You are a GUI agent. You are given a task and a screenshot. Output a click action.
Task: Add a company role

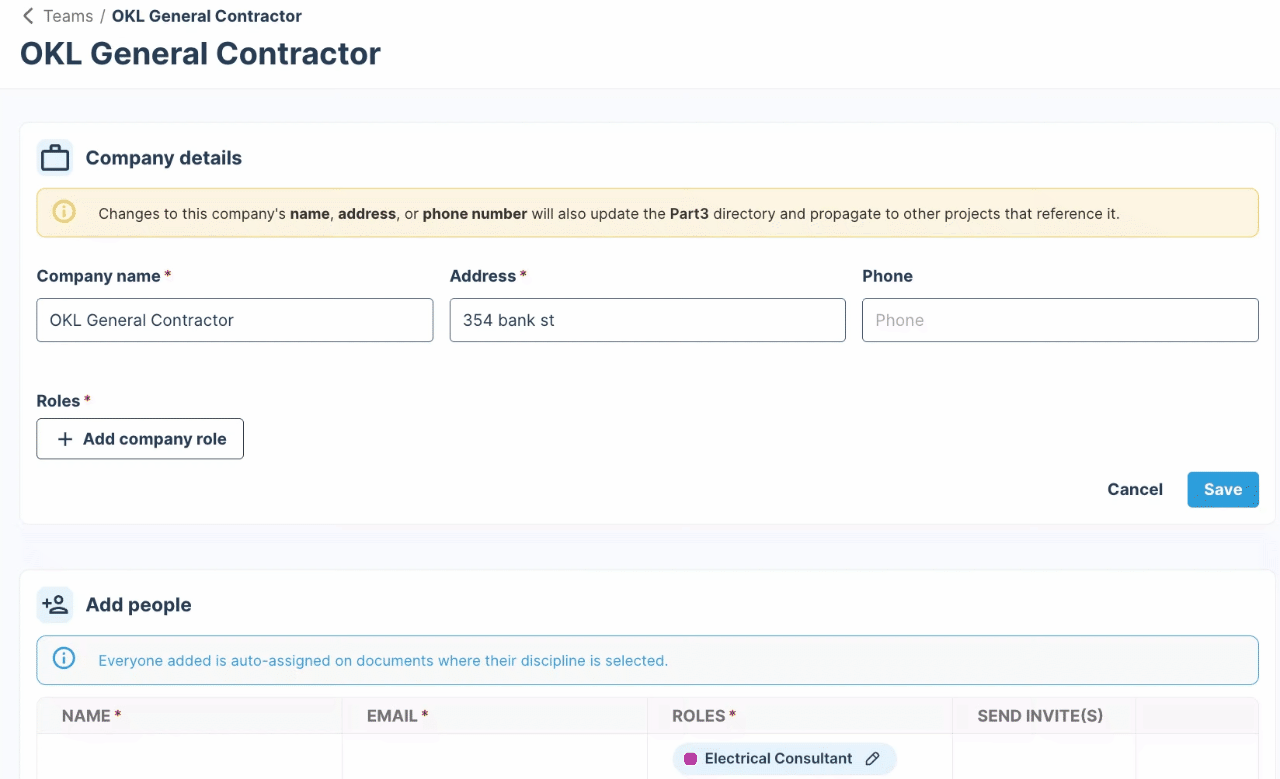140,439
